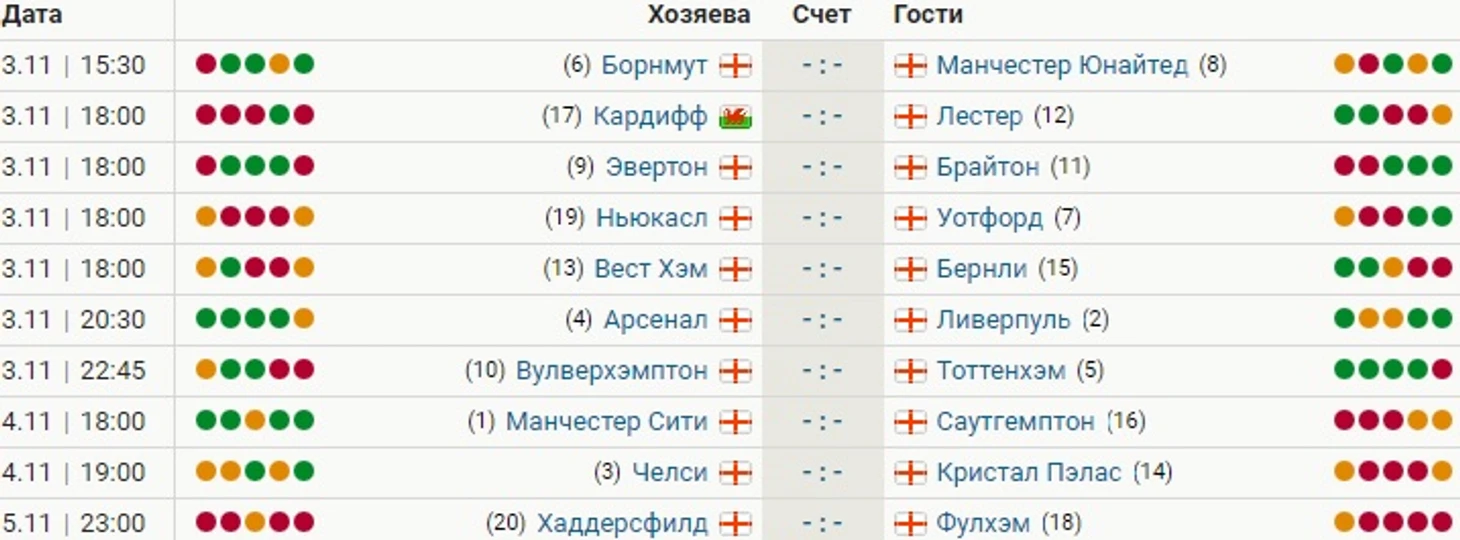Click the flag icon next to Фулхэм

(x=910, y=523)
